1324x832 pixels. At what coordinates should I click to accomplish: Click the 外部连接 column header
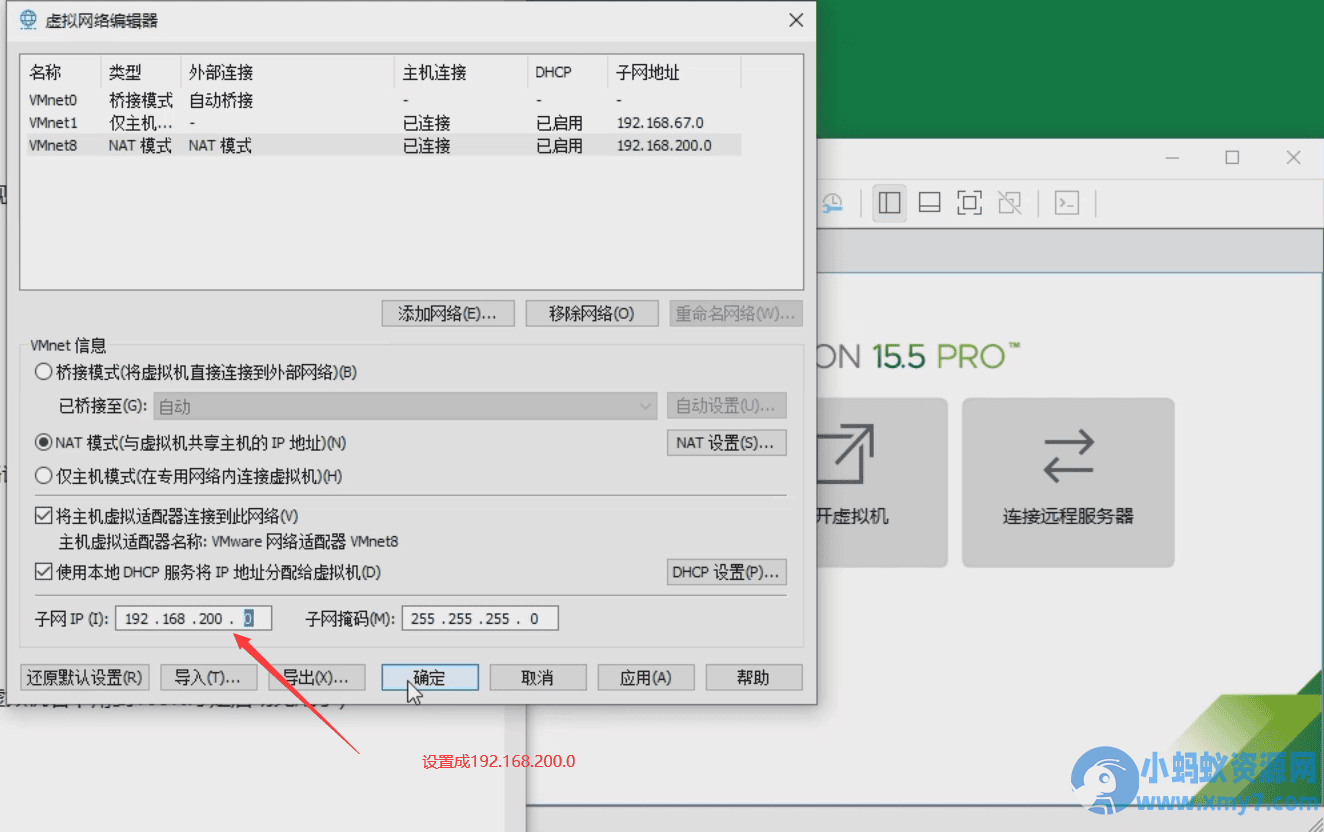point(288,72)
